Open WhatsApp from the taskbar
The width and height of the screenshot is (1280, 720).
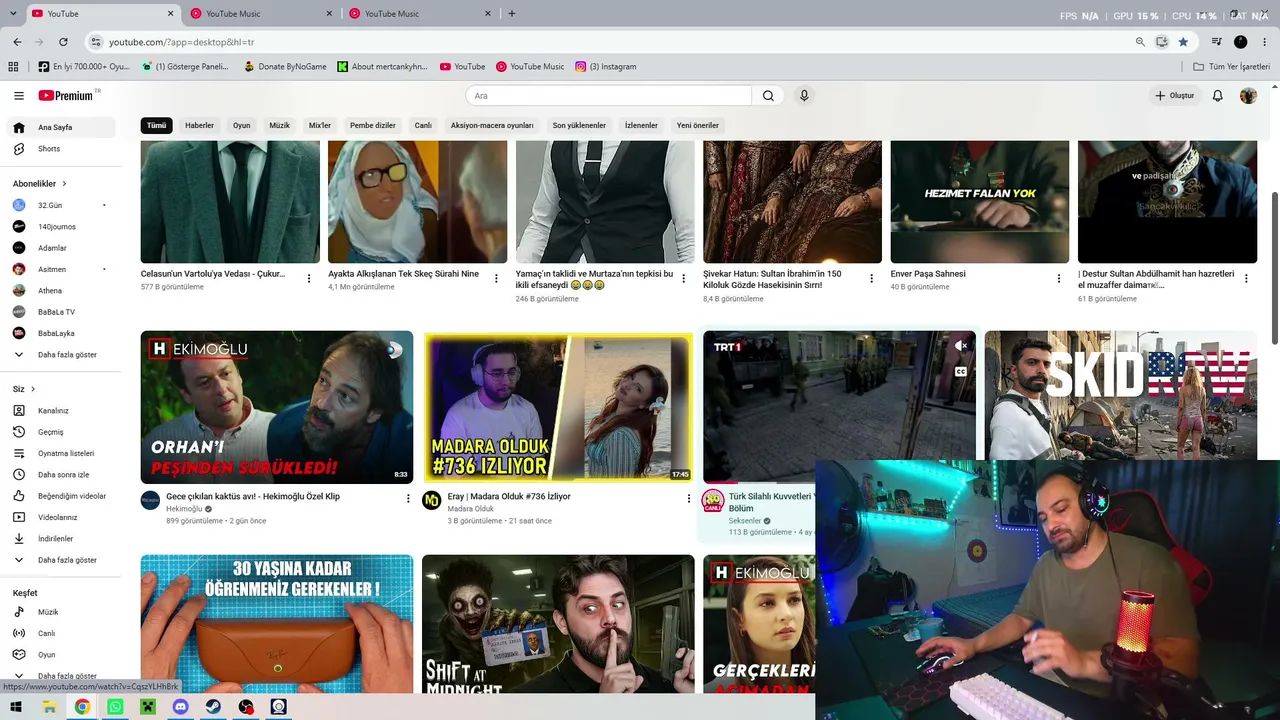click(115, 707)
